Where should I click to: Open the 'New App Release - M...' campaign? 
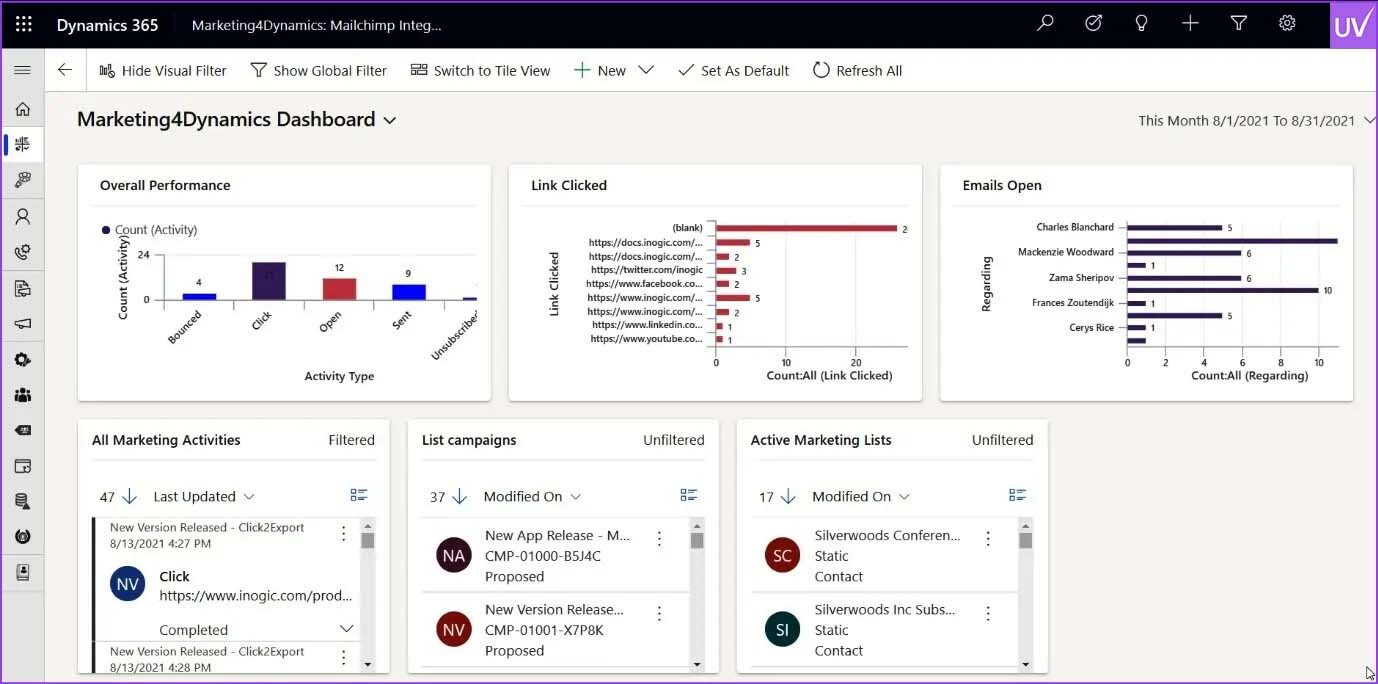click(x=557, y=535)
